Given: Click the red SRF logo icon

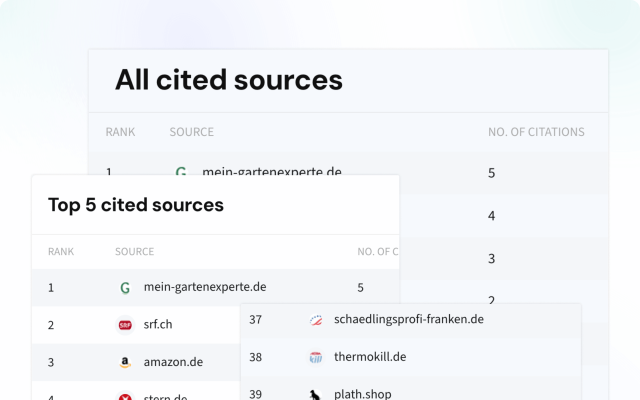Looking at the screenshot, I should pyautogui.click(x=125, y=325).
